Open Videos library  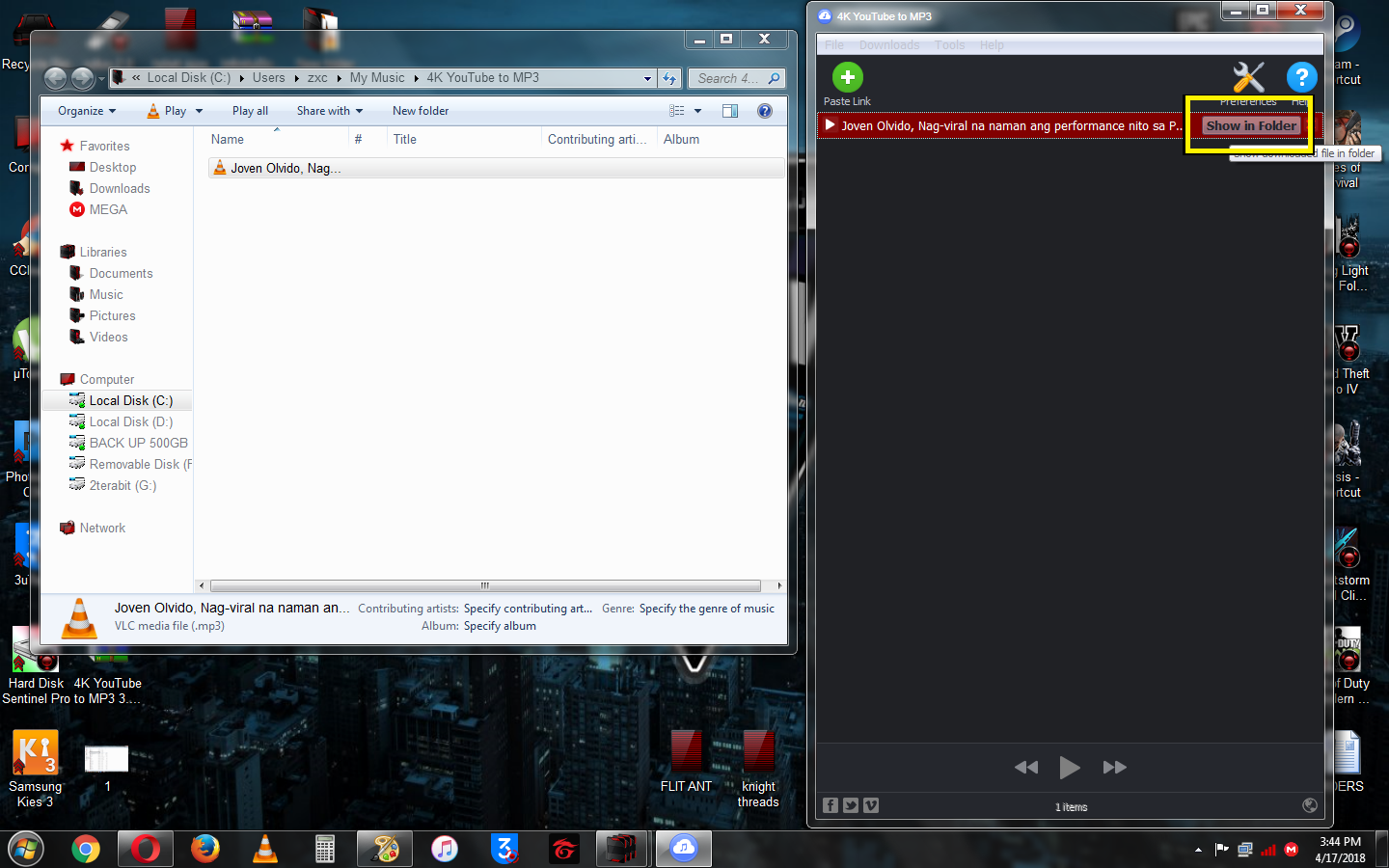[108, 337]
